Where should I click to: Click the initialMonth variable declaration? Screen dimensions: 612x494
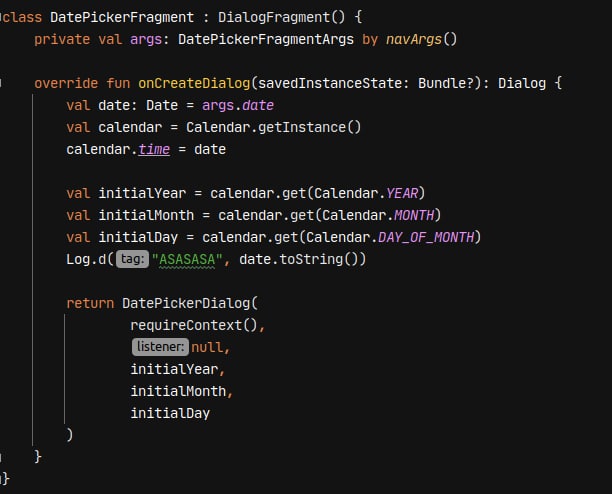pos(146,215)
